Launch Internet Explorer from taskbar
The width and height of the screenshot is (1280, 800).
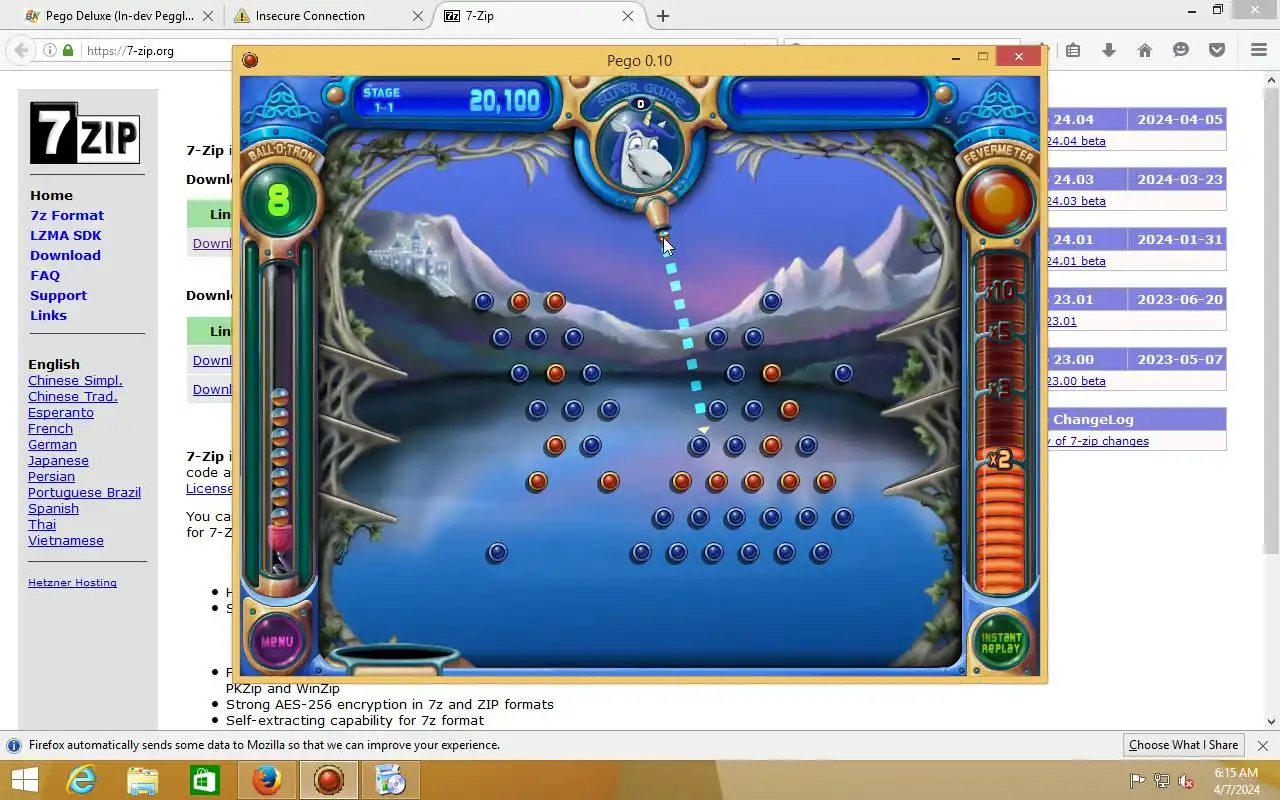point(80,780)
